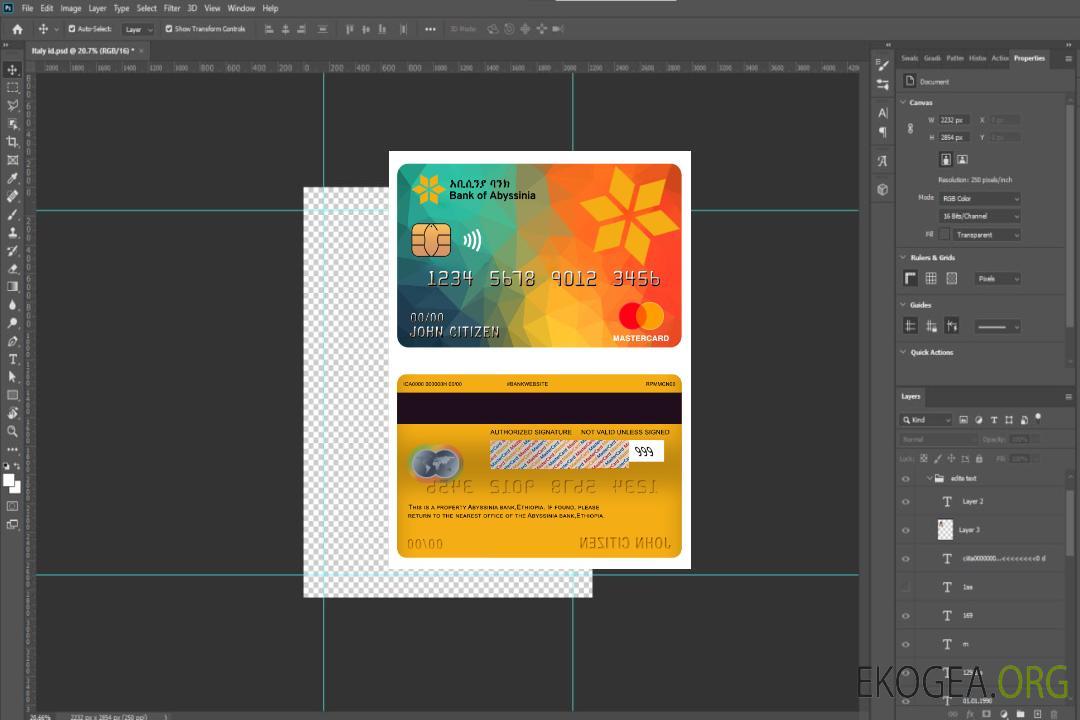Create new layer icon in Layers panel
This screenshot has height=720, width=1080.
[1038, 714]
